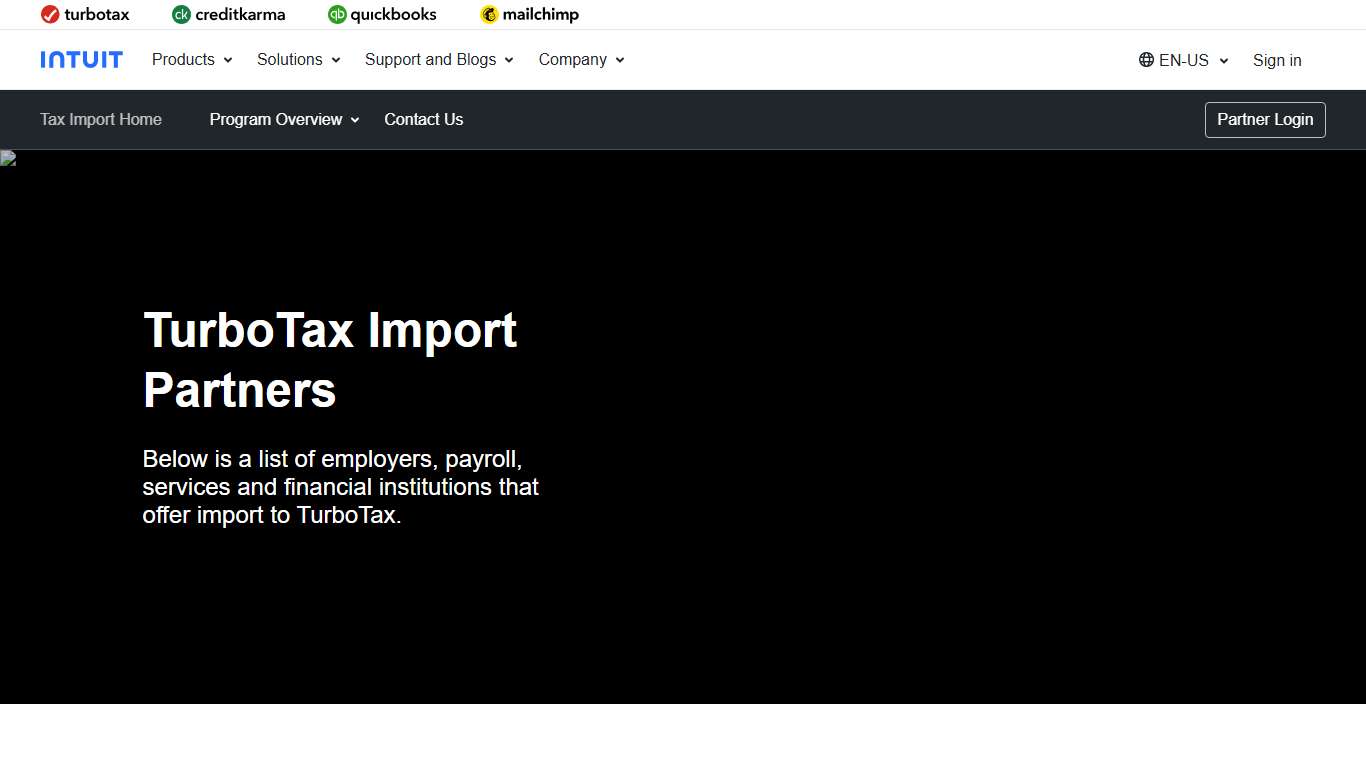Select the Credit Karma logo icon
Image resolution: width=1366 pixels, height=768 pixels.
click(182, 14)
